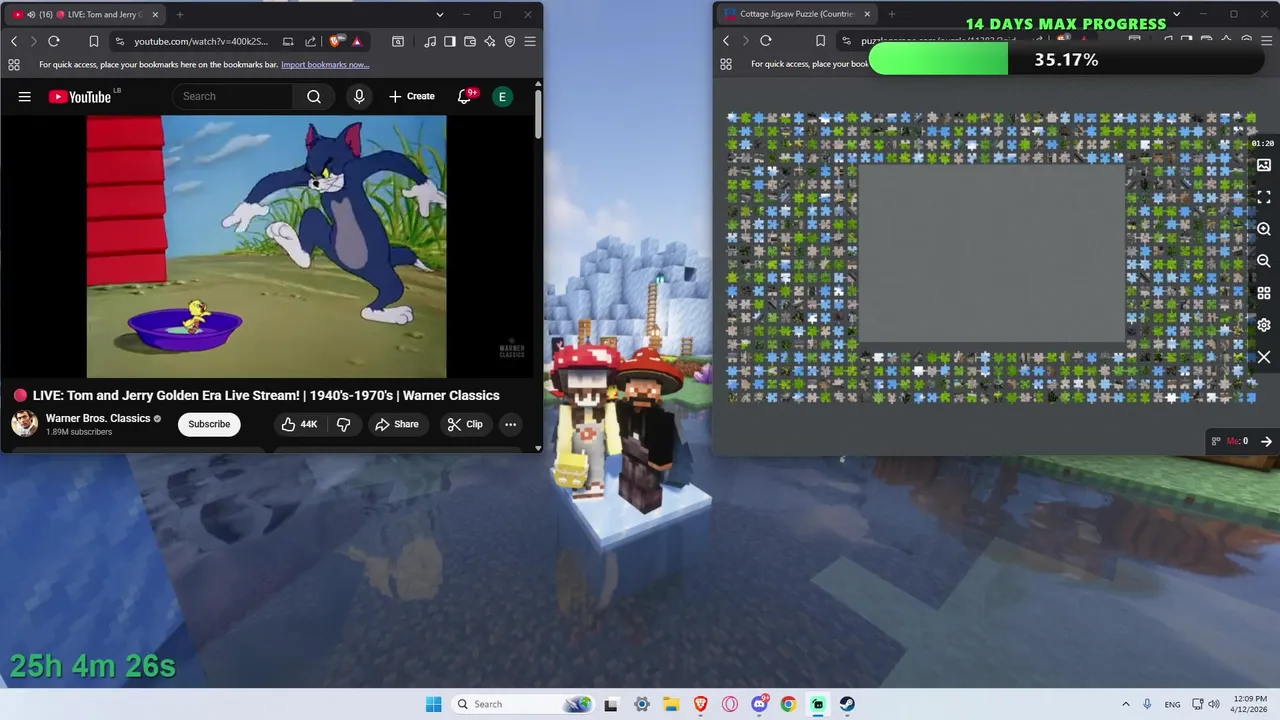Show the puzzle preview image
The width and height of the screenshot is (1280, 720).
click(1264, 165)
